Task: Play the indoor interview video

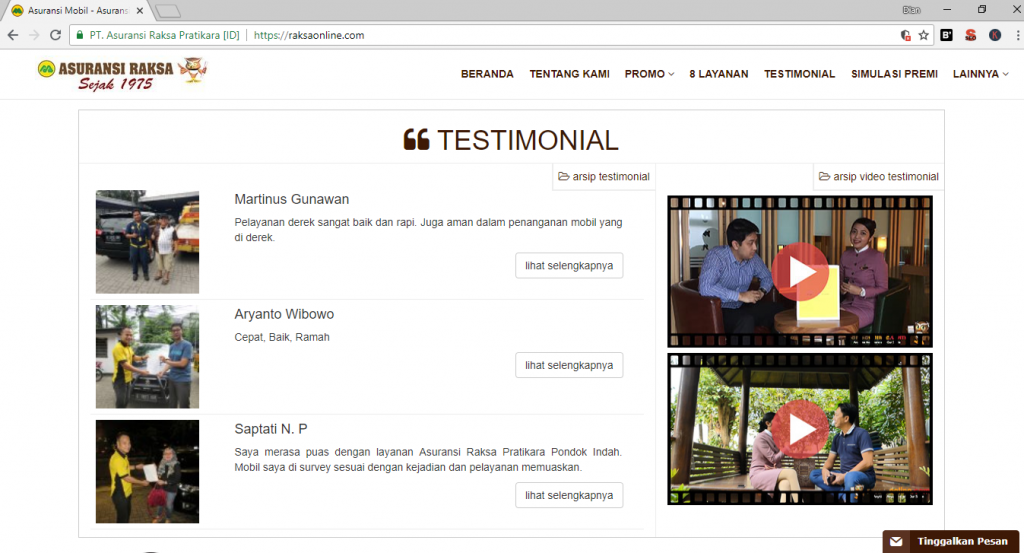Action: coord(800,272)
